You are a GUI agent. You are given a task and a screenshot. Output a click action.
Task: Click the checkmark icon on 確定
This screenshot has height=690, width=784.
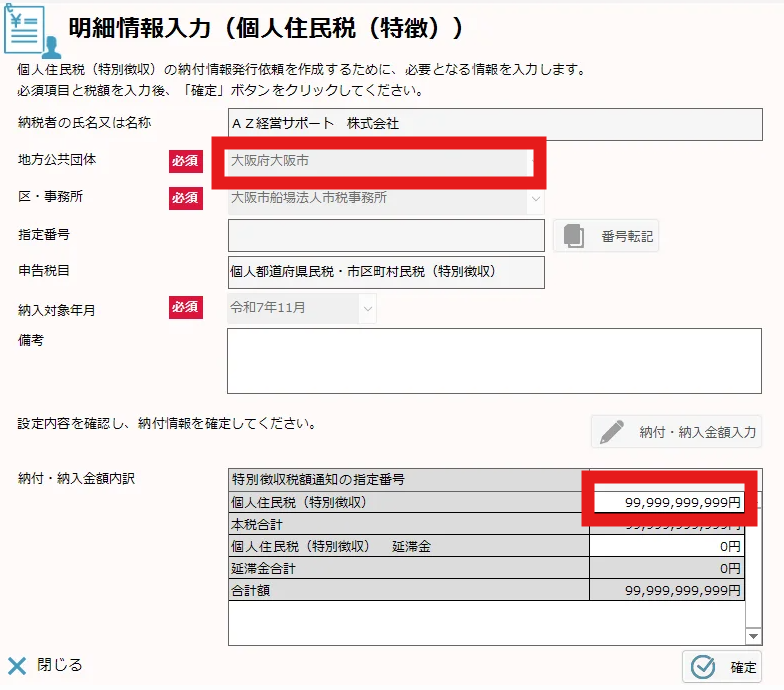(703, 667)
